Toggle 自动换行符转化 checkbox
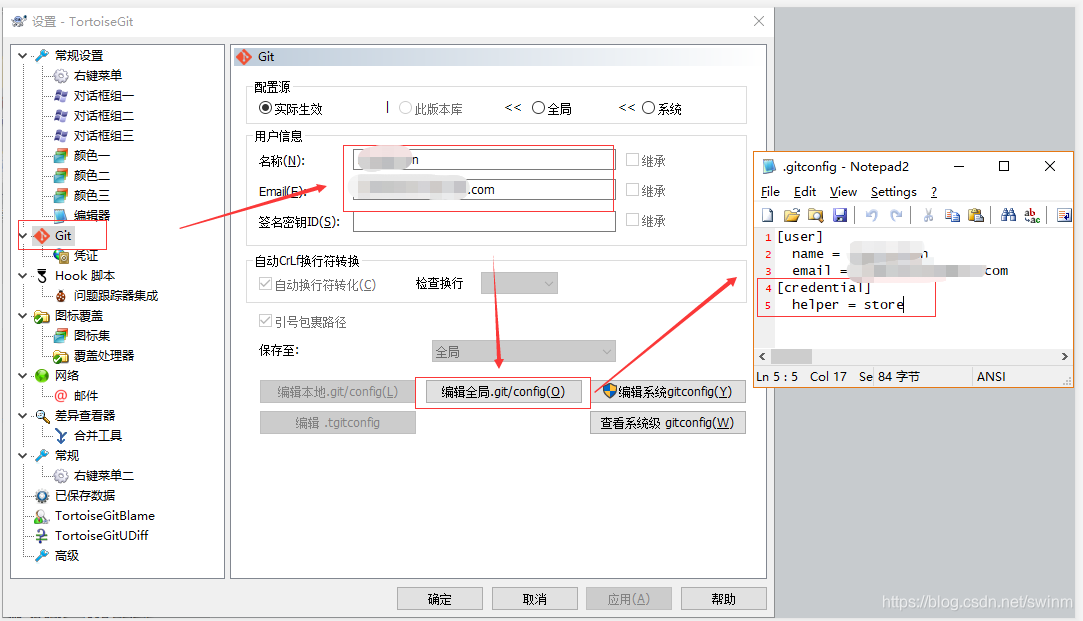 tap(265, 284)
